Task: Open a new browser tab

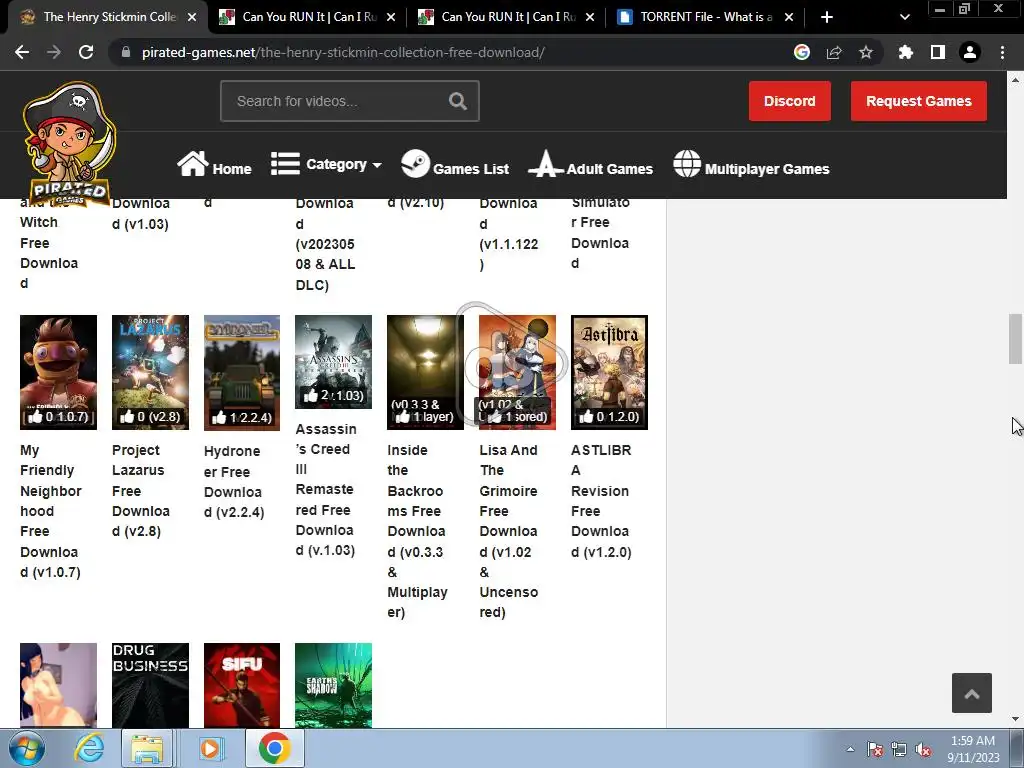Action: pyautogui.click(x=827, y=17)
